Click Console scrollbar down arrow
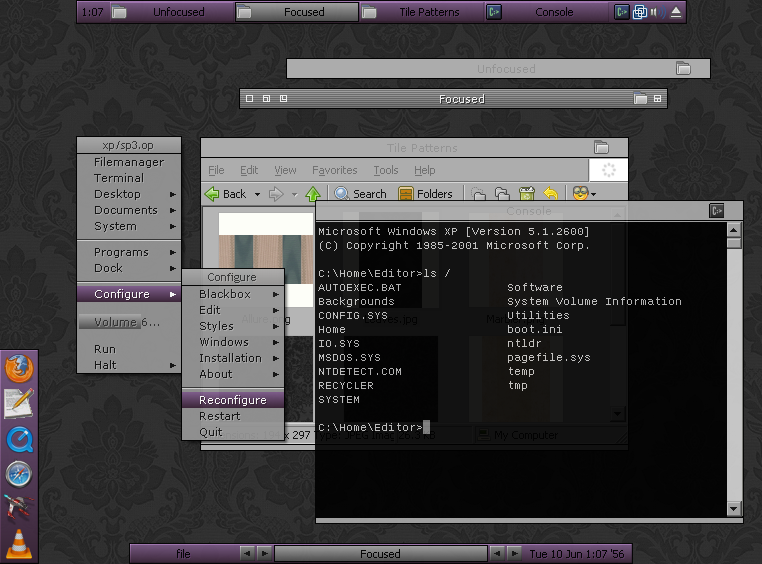762x564 pixels. tap(734, 509)
